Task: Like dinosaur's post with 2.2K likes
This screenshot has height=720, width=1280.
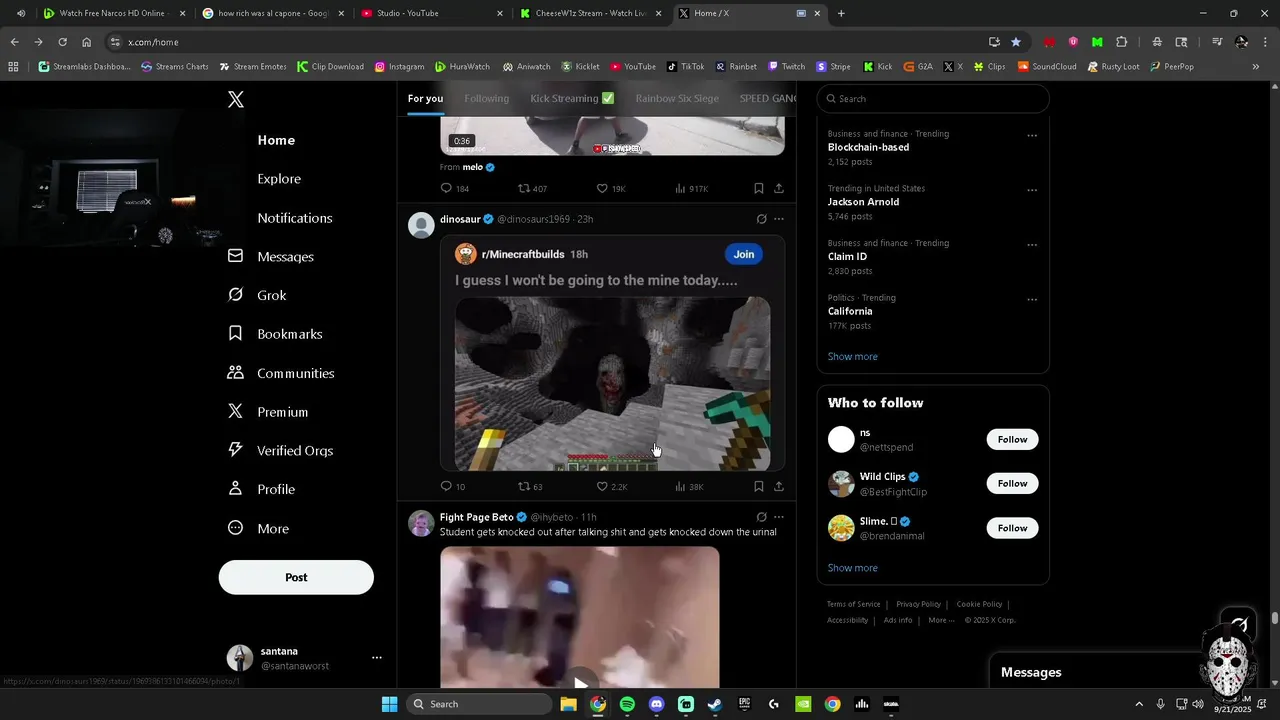Action: coord(602,486)
